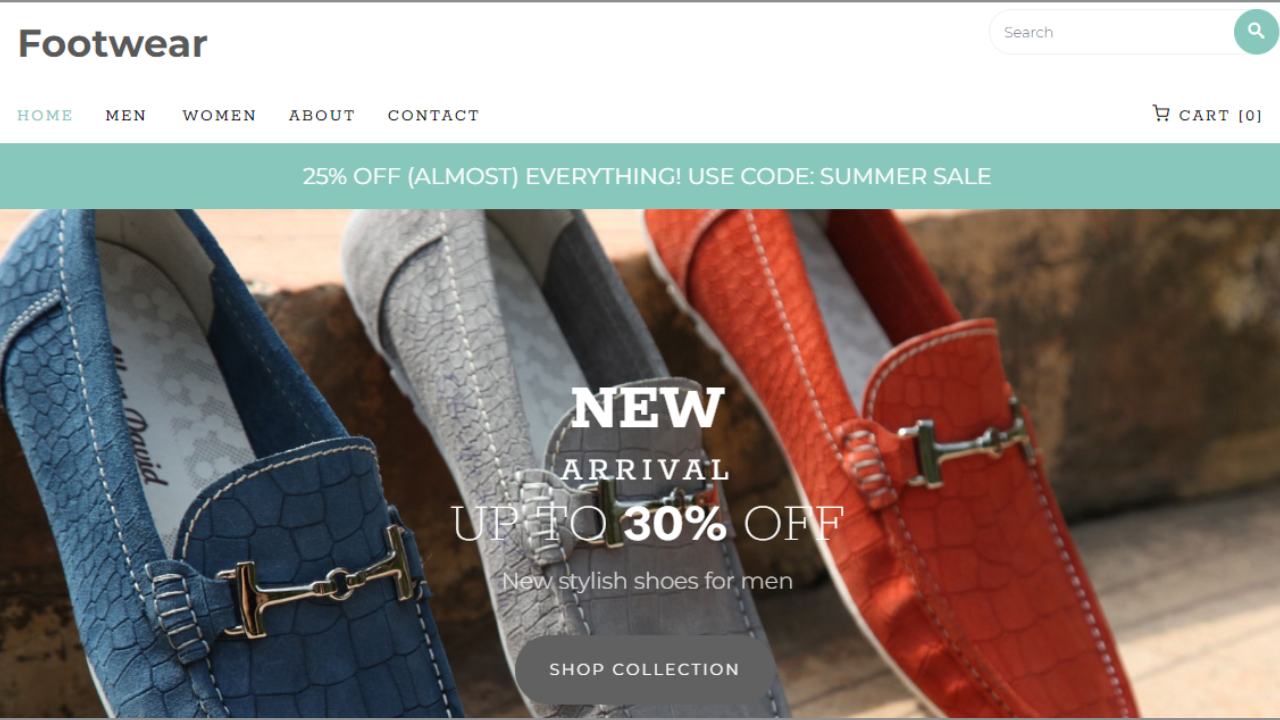The height and width of the screenshot is (720, 1280).
Task: Click the bold NEW heading
Action: (647, 407)
